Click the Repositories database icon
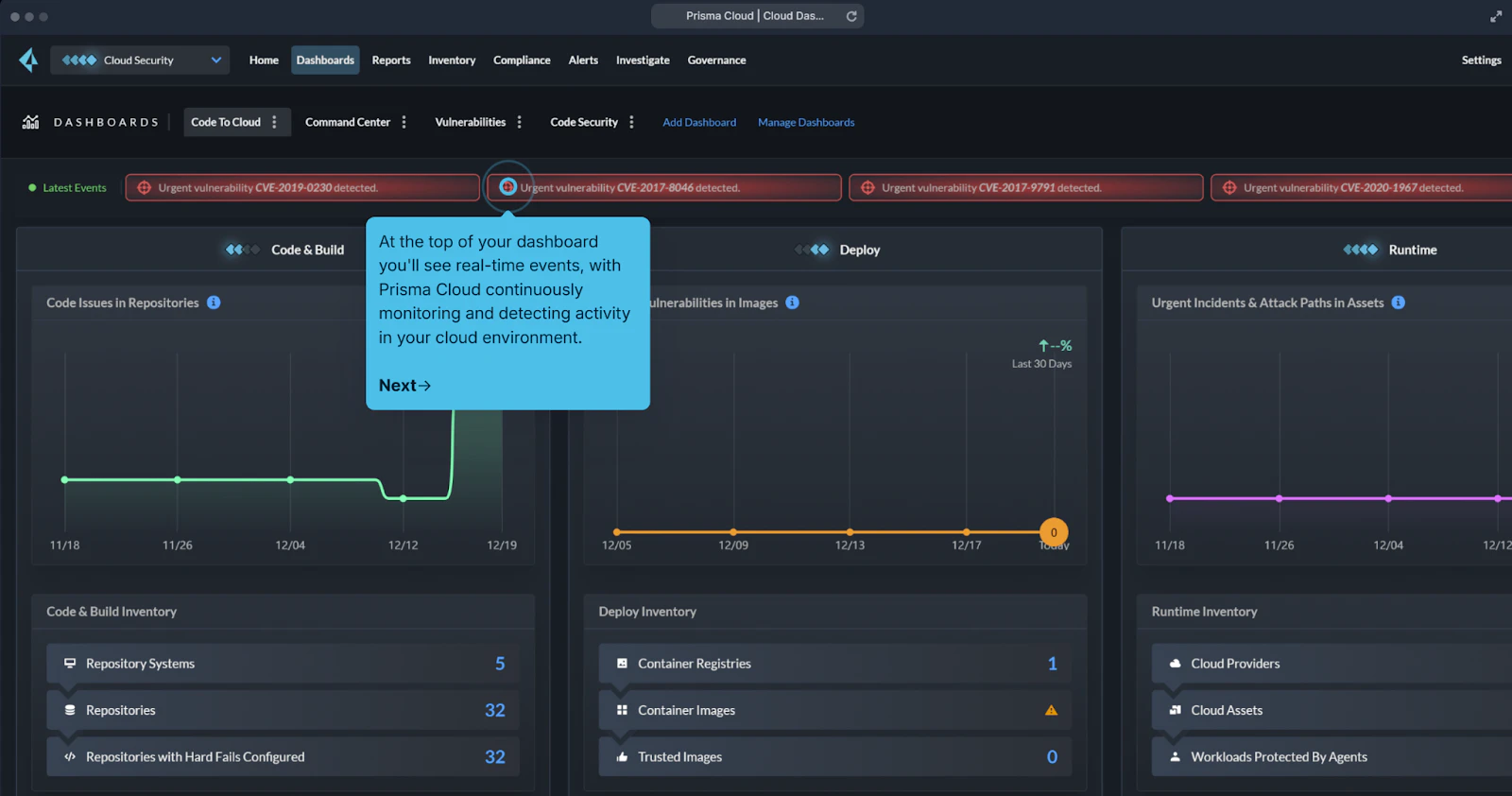This screenshot has width=1512, height=796. click(70, 710)
